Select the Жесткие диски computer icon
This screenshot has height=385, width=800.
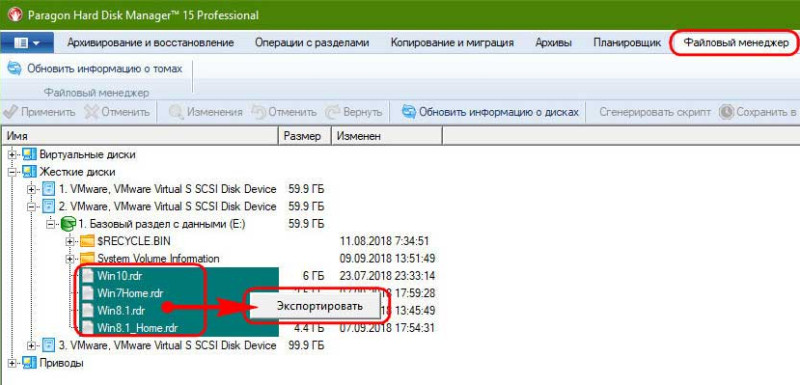(x=29, y=172)
